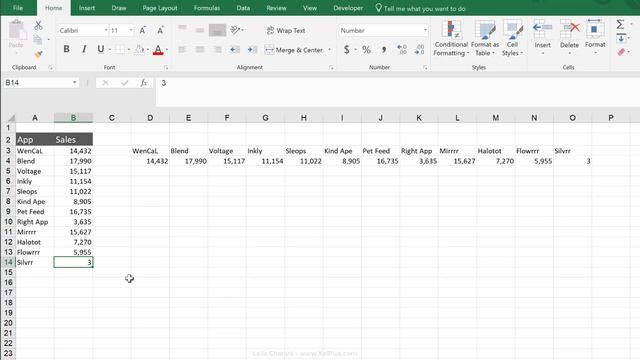Apply Comma style
The width and height of the screenshot is (640, 360).
(x=384, y=50)
